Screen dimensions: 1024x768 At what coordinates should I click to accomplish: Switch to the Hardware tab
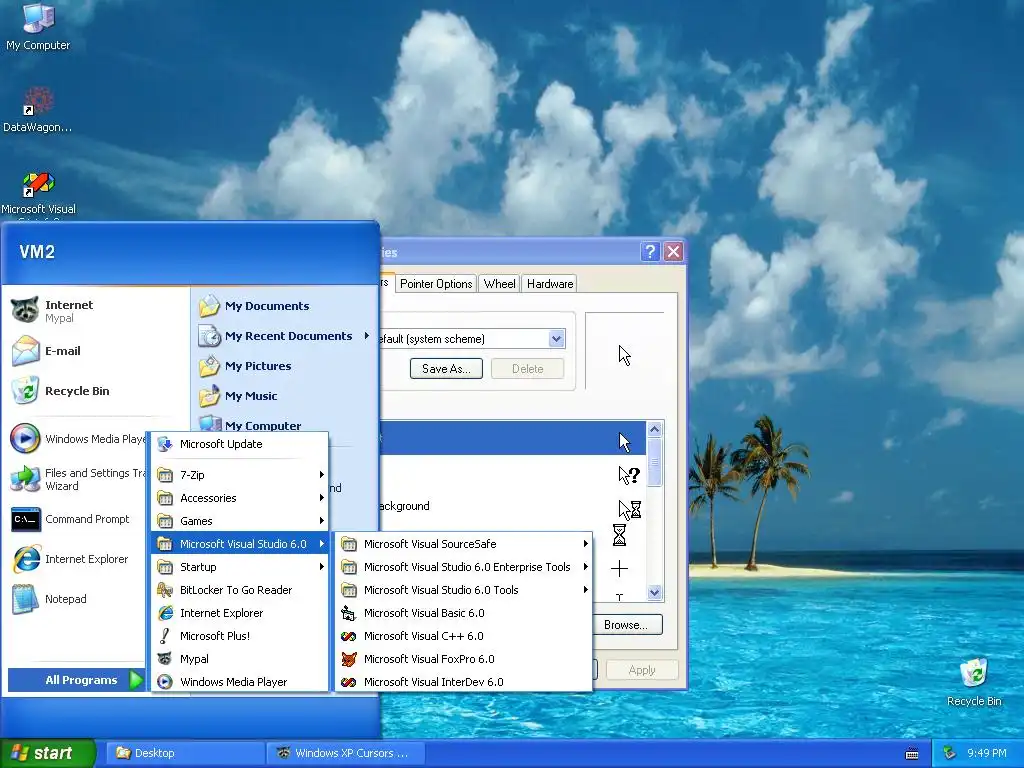pos(550,283)
